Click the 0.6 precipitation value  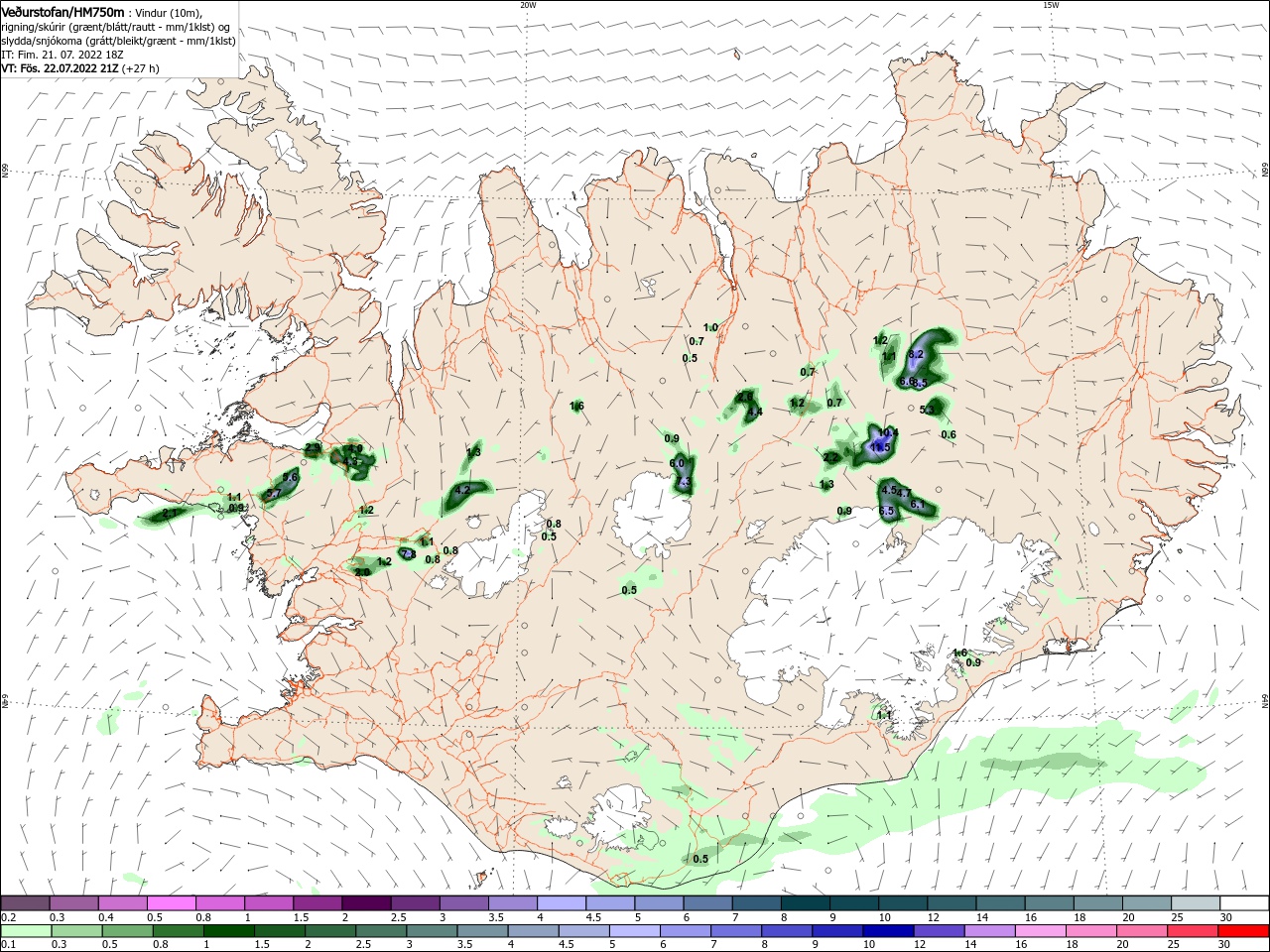click(949, 434)
